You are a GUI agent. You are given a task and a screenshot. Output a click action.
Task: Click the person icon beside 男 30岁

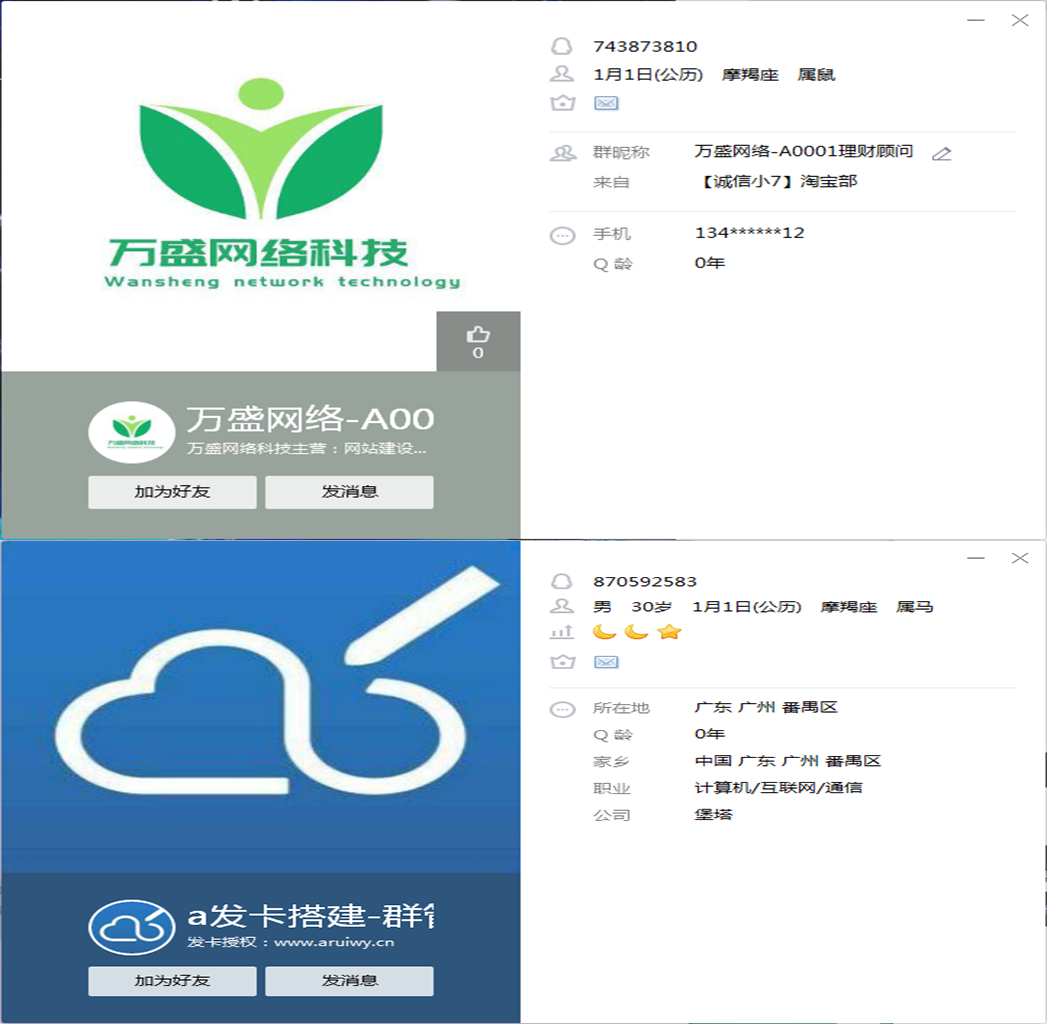click(x=562, y=606)
